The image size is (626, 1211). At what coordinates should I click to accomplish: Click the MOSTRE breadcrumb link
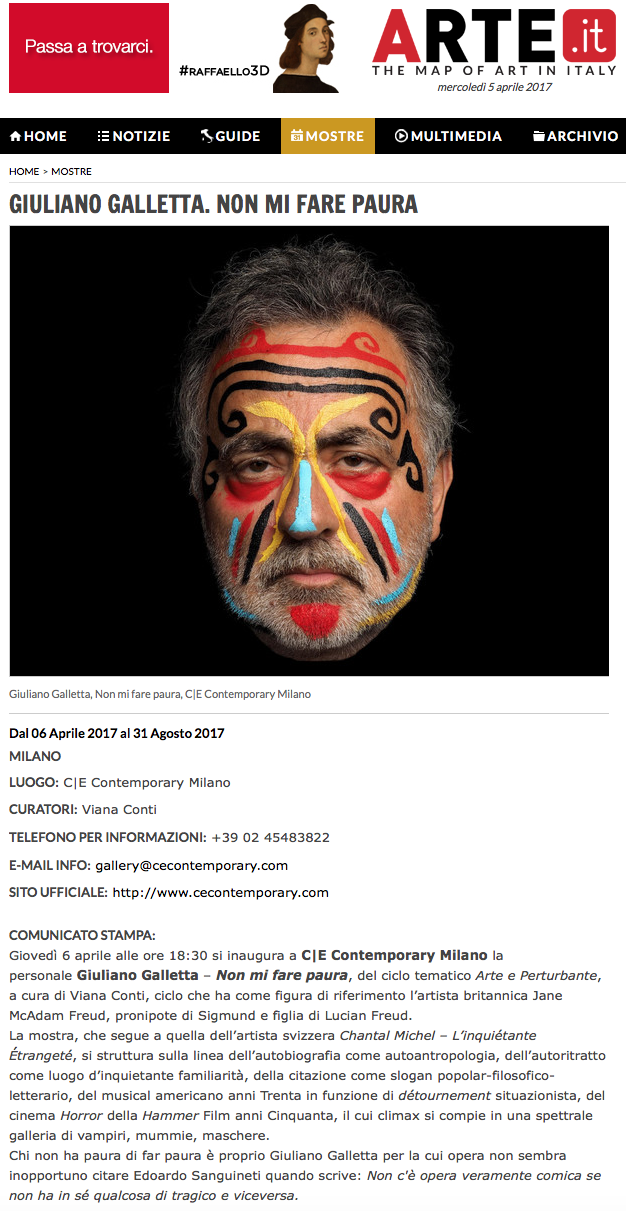[x=71, y=172]
